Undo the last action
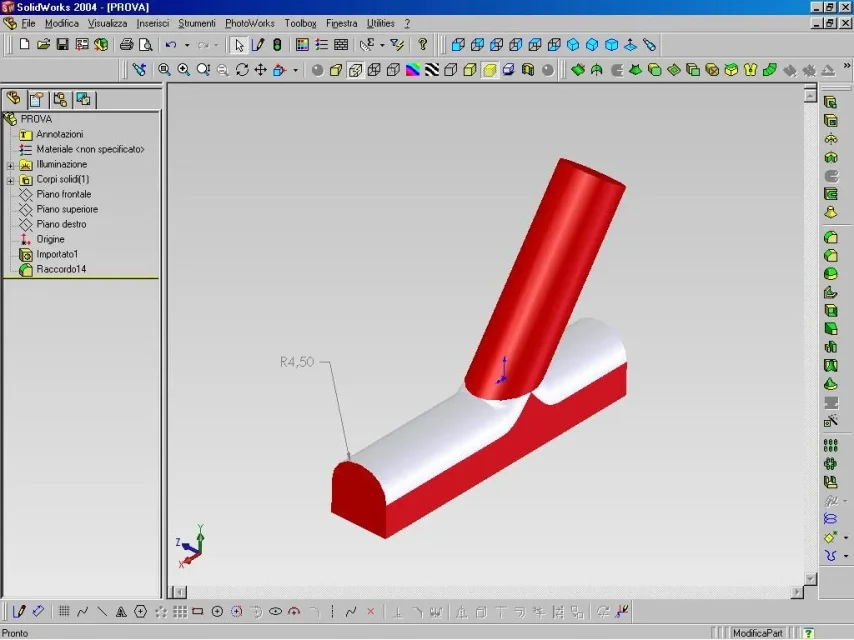This screenshot has width=854, height=640. click(x=171, y=44)
